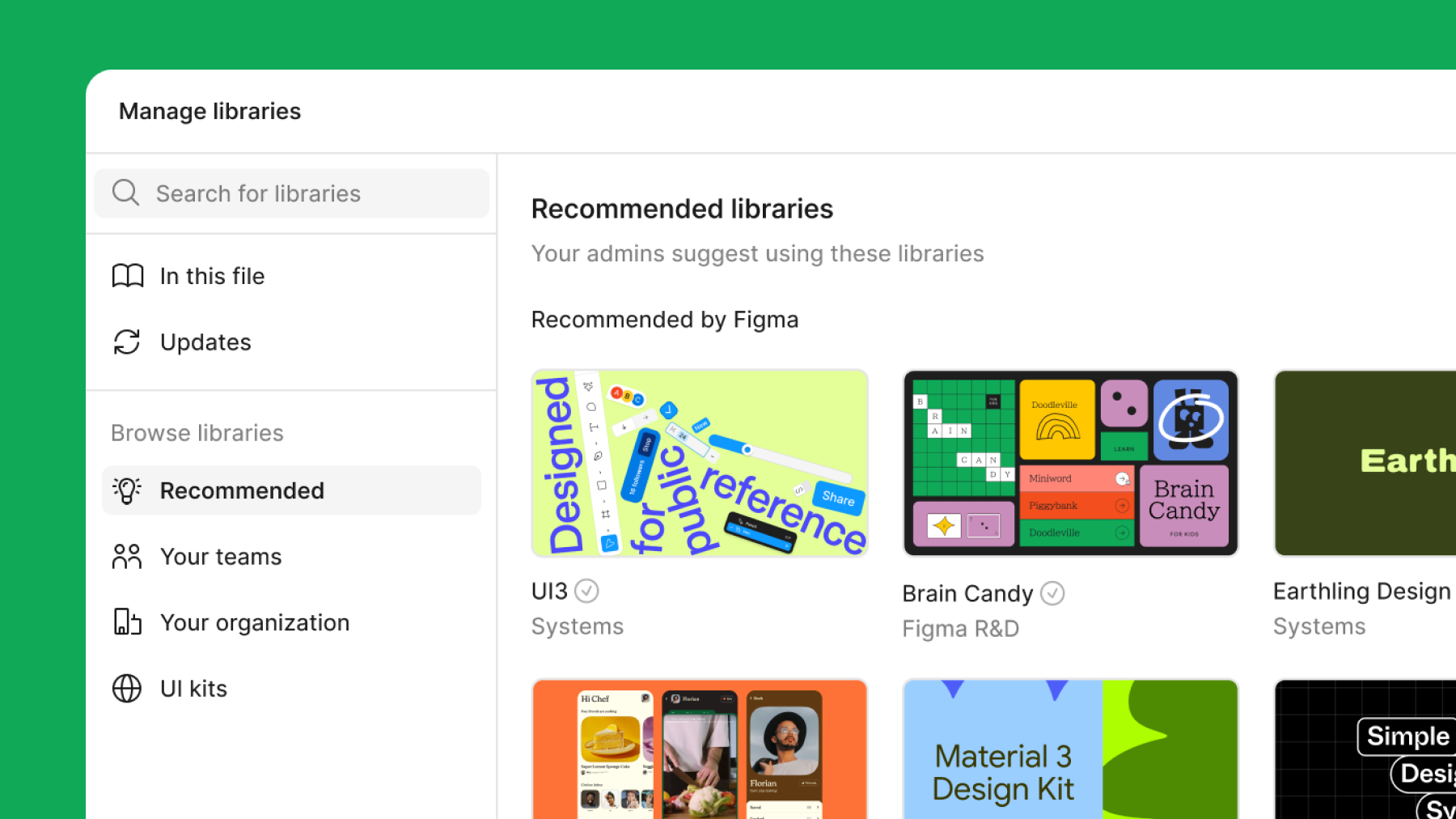This screenshot has width=1456, height=819.
Task: Open the Brain Candy library preview
Action: (x=1069, y=463)
